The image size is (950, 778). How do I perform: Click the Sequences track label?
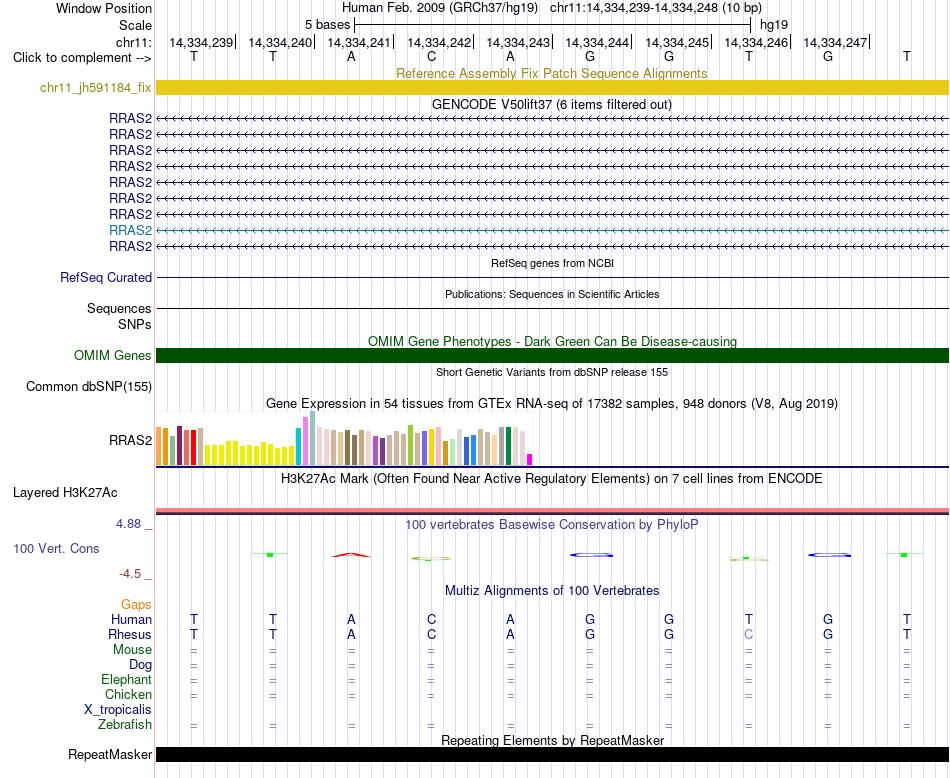[x=119, y=308]
